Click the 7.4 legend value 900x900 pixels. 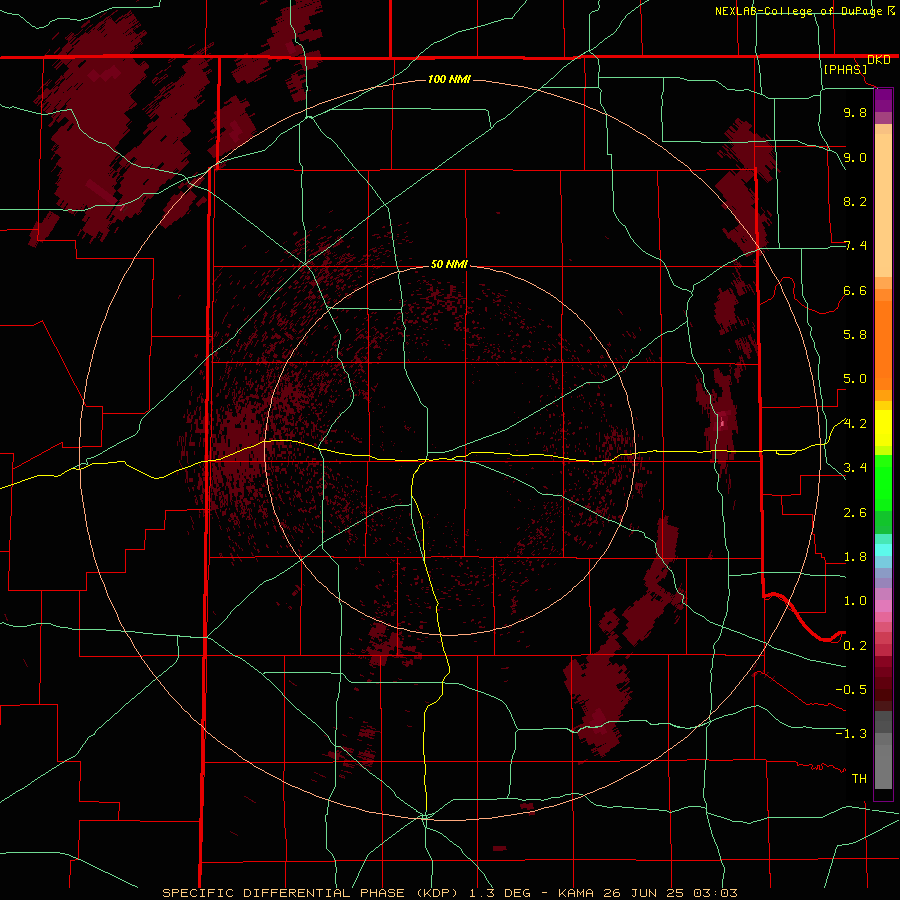coord(855,246)
